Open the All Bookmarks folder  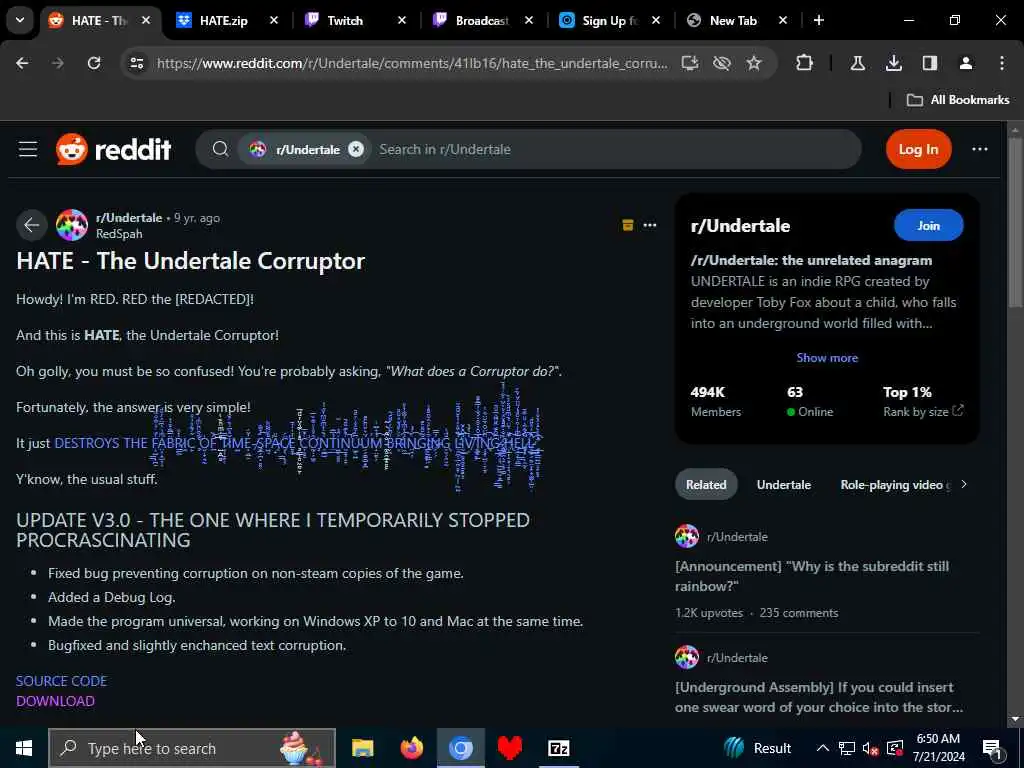(958, 100)
